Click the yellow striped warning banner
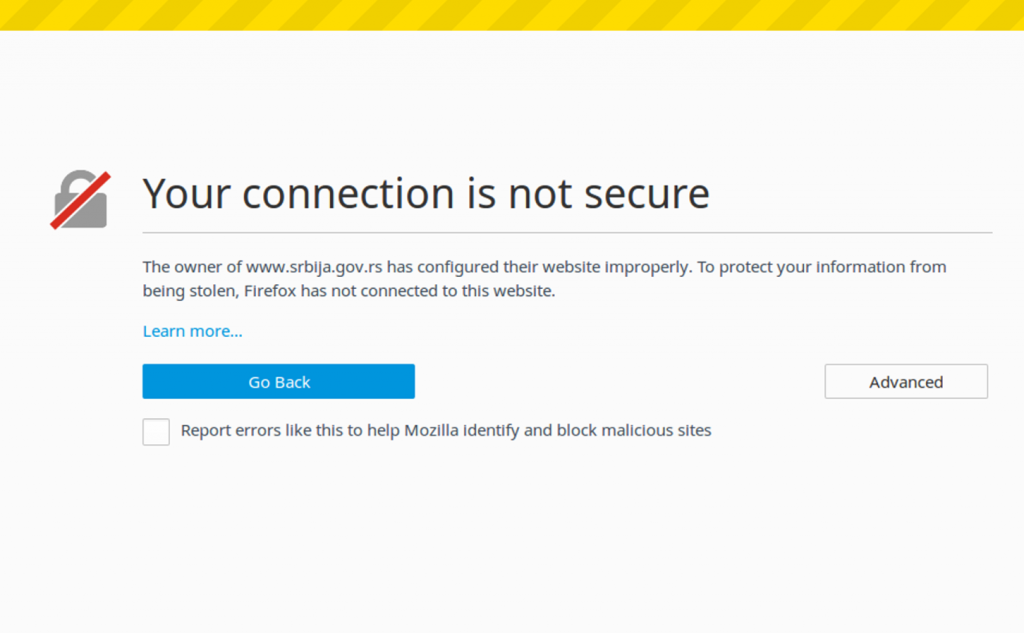1024x633 pixels. [512, 15]
